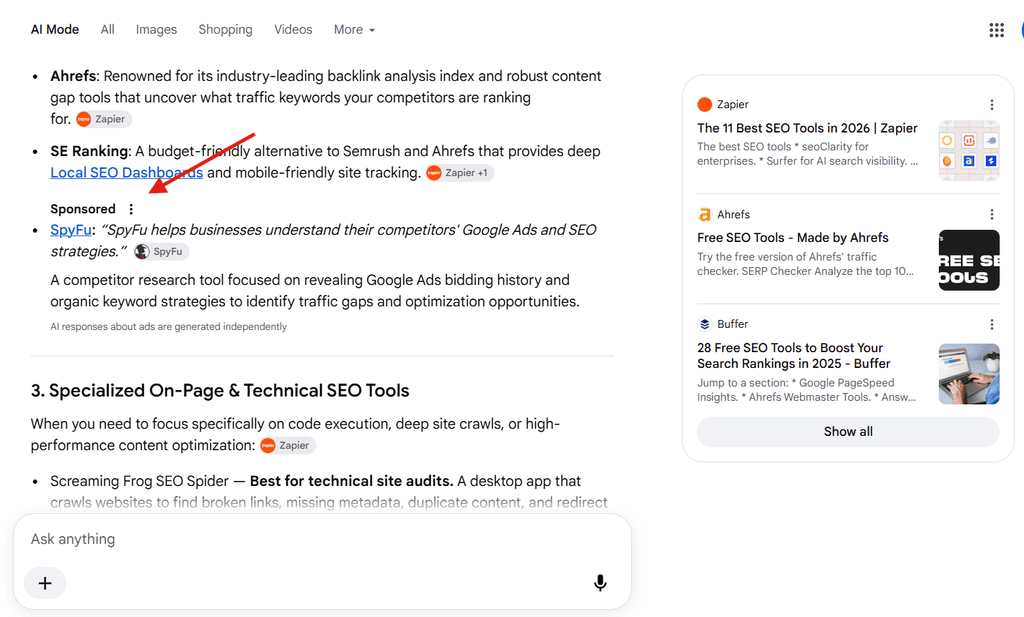Click the microphone voice input icon
Image resolution: width=1024 pixels, height=617 pixels.
click(600, 582)
